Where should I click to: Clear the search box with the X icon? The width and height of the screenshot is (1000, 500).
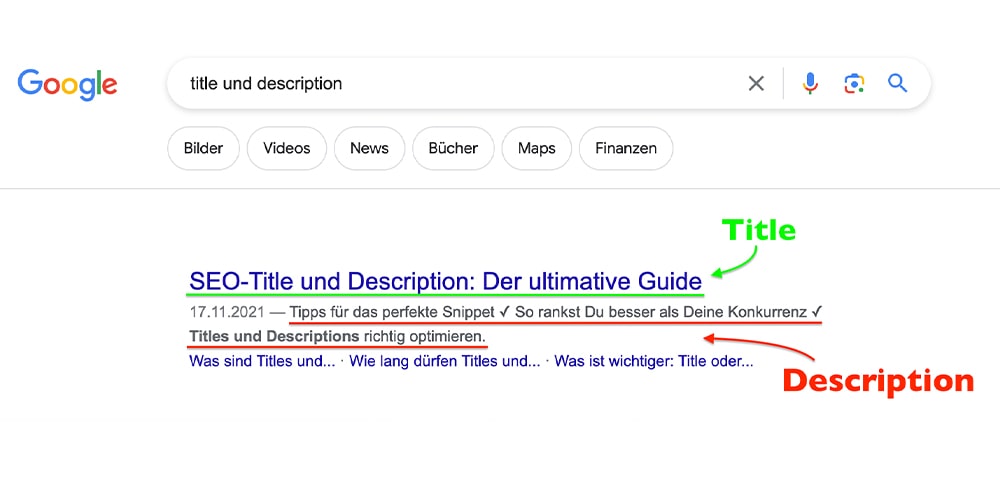(756, 84)
